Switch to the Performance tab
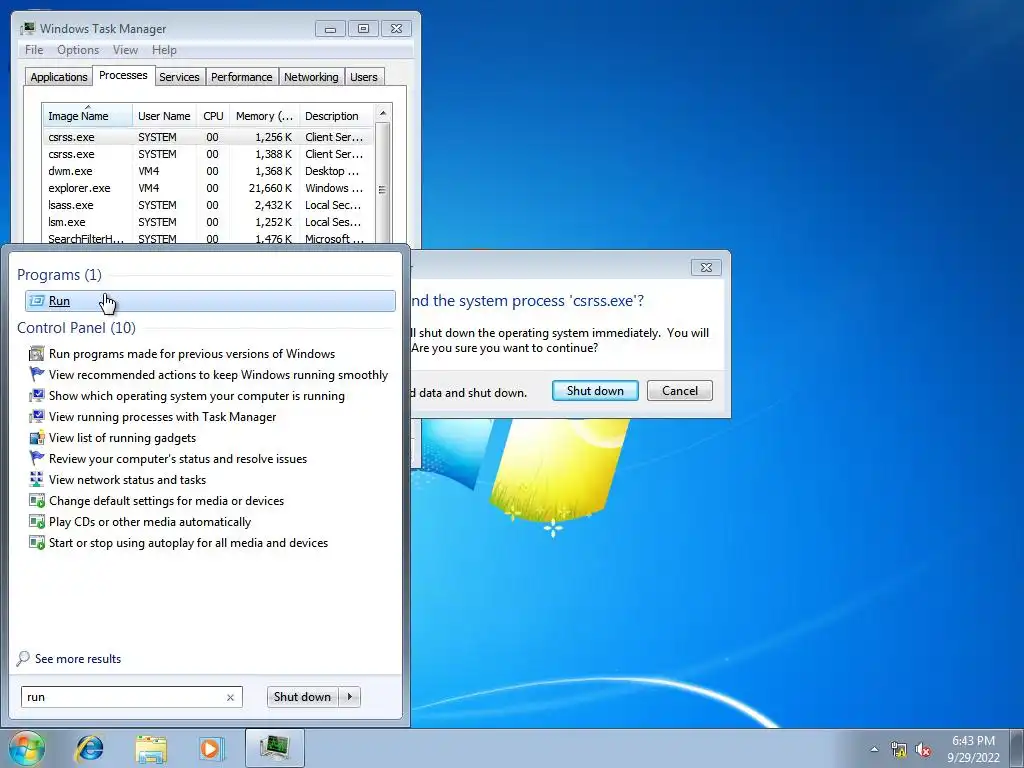The height and width of the screenshot is (768, 1024). pyautogui.click(x=241, y=77)
